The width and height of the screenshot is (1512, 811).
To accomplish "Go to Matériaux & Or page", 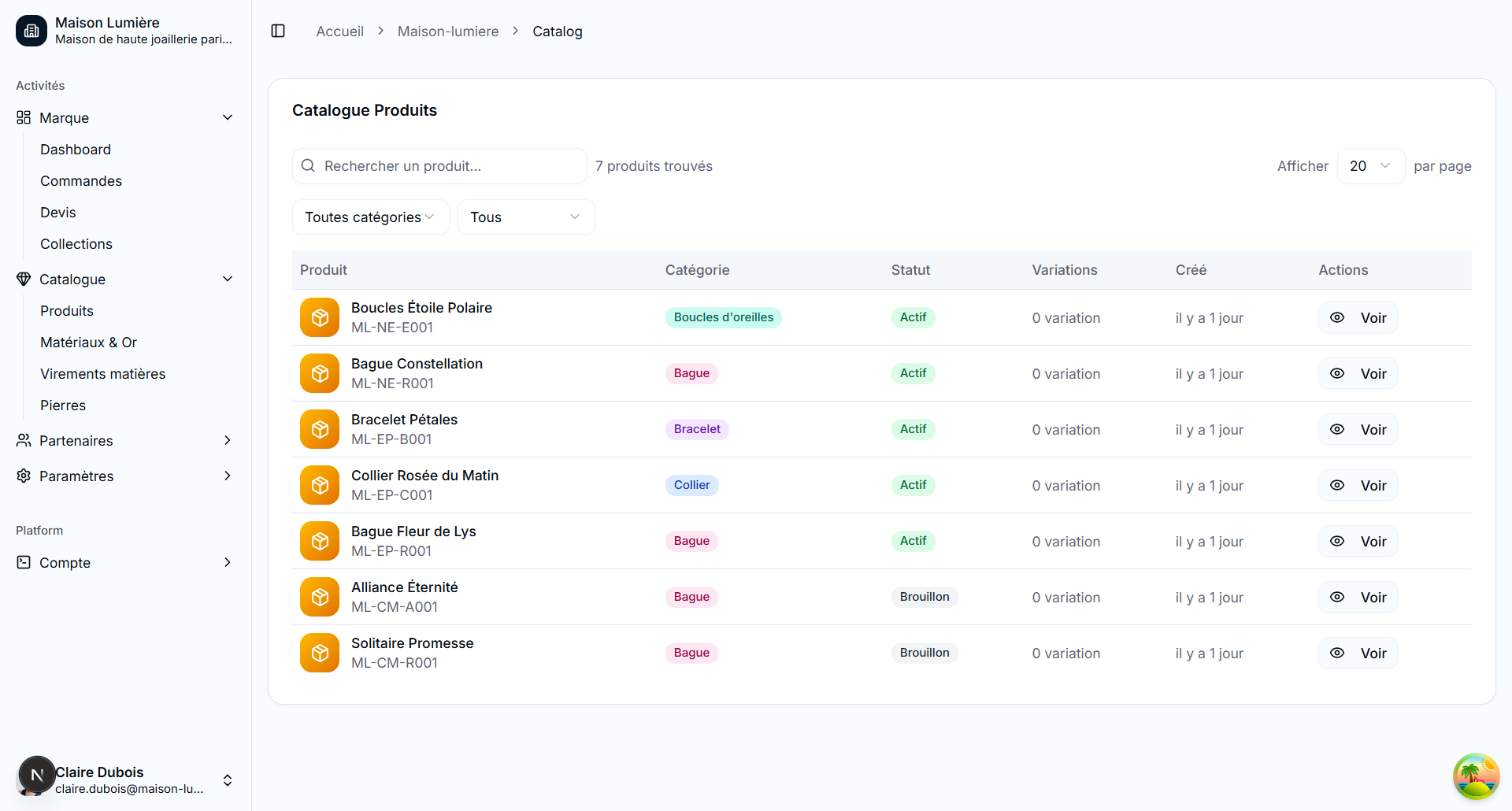I will pyautogui.click(x=89, y=343).
